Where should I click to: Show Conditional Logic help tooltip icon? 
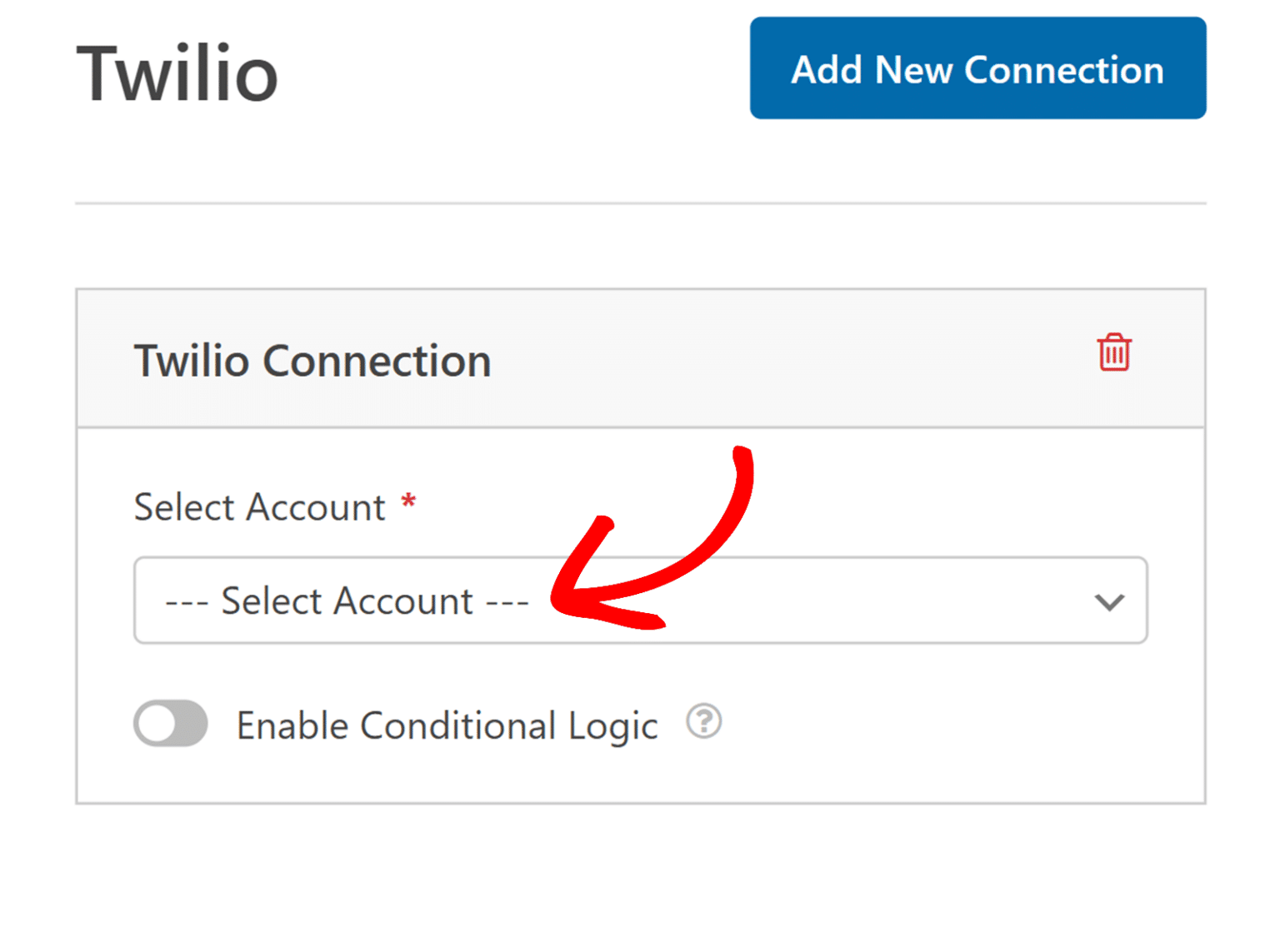pos(703,721)
